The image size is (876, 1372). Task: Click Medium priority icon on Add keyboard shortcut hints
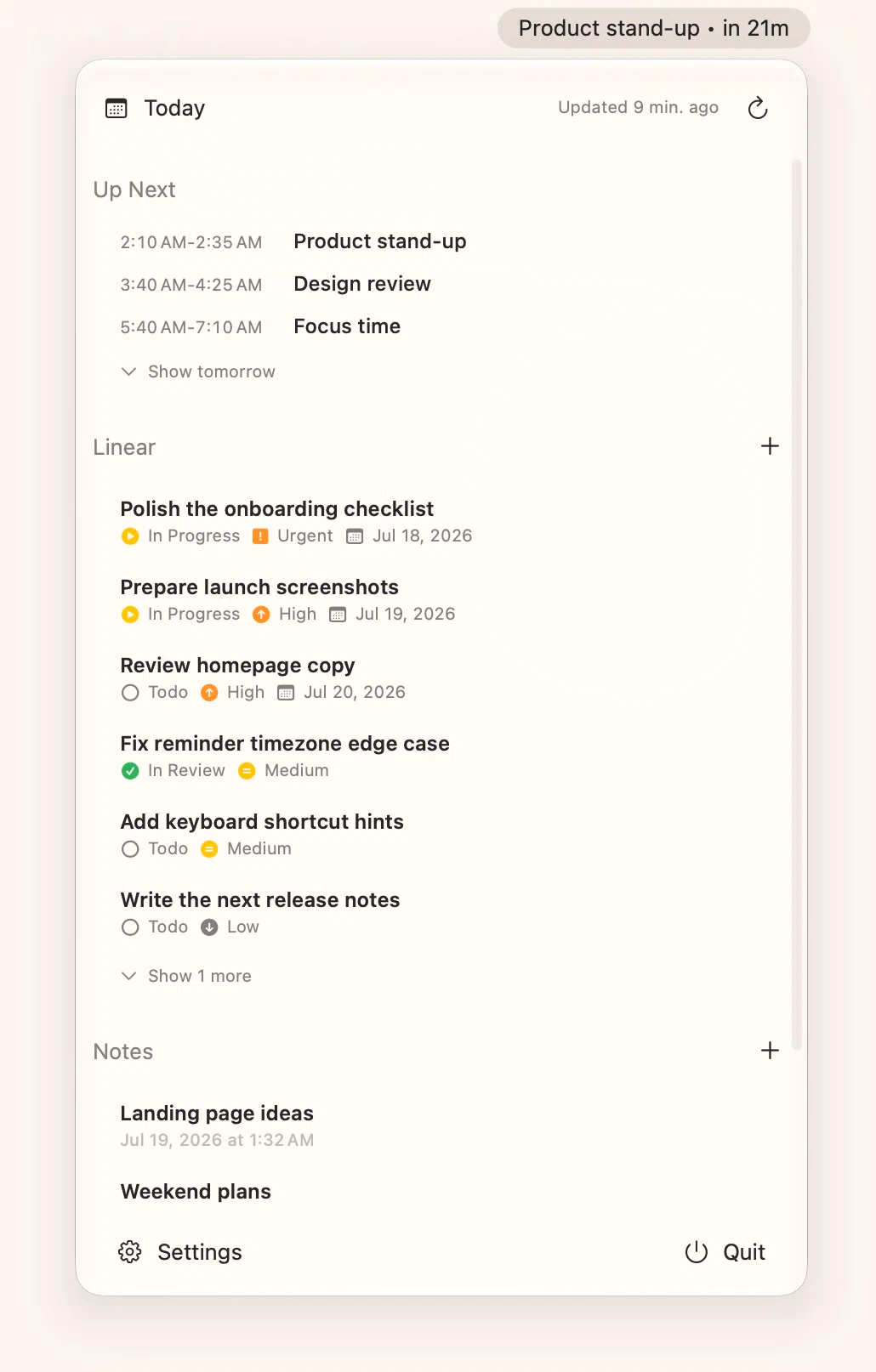[209, 849]
